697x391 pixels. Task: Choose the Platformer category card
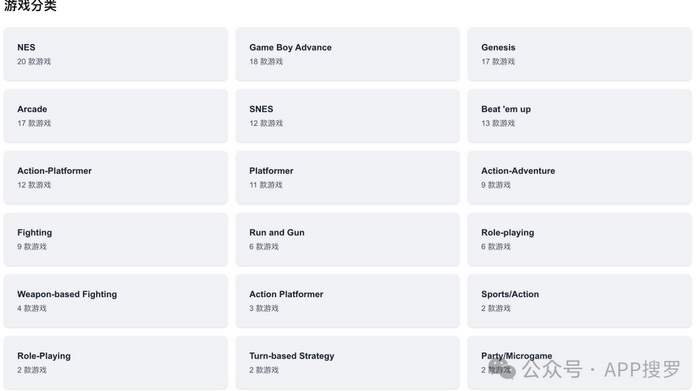click(x=348, y=177)
